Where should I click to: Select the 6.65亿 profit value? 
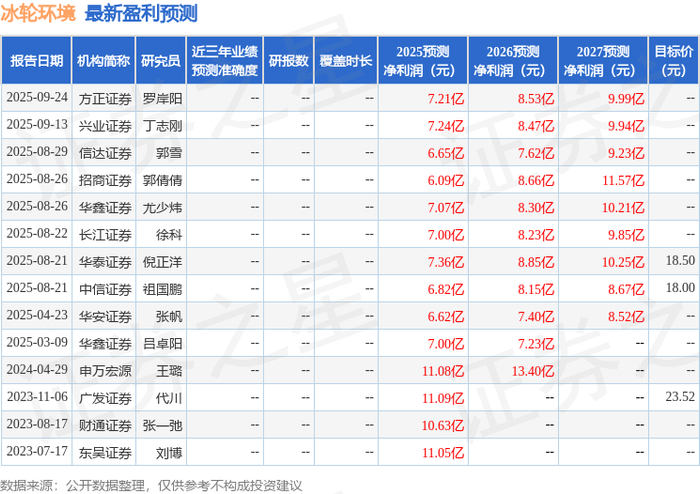[446, 153]
